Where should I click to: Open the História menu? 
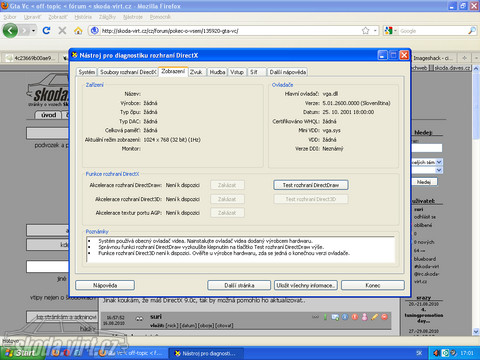[83, 17]
